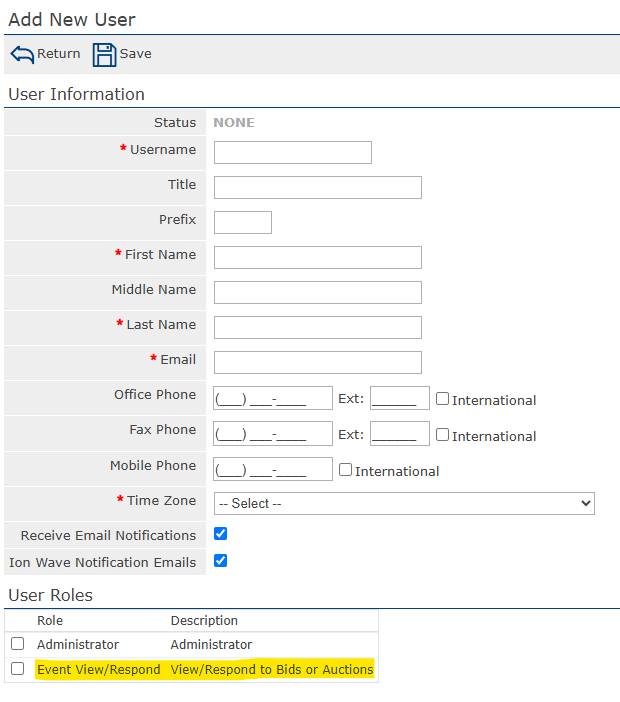Click the NONE status value
Viewport: 620px width, 702px height.
tap(234, 123)
